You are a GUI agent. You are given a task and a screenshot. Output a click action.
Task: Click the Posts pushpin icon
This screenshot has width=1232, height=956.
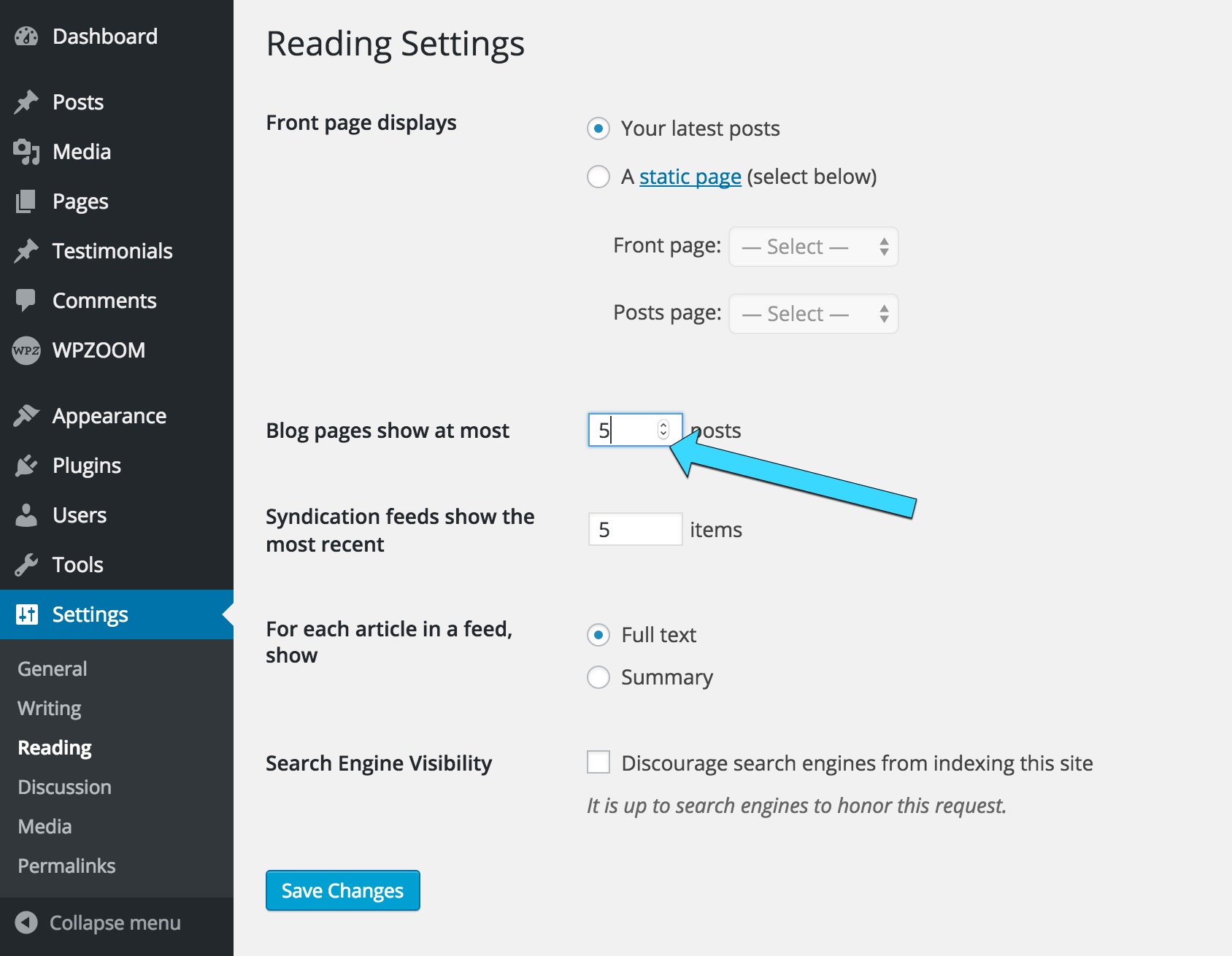26,102
